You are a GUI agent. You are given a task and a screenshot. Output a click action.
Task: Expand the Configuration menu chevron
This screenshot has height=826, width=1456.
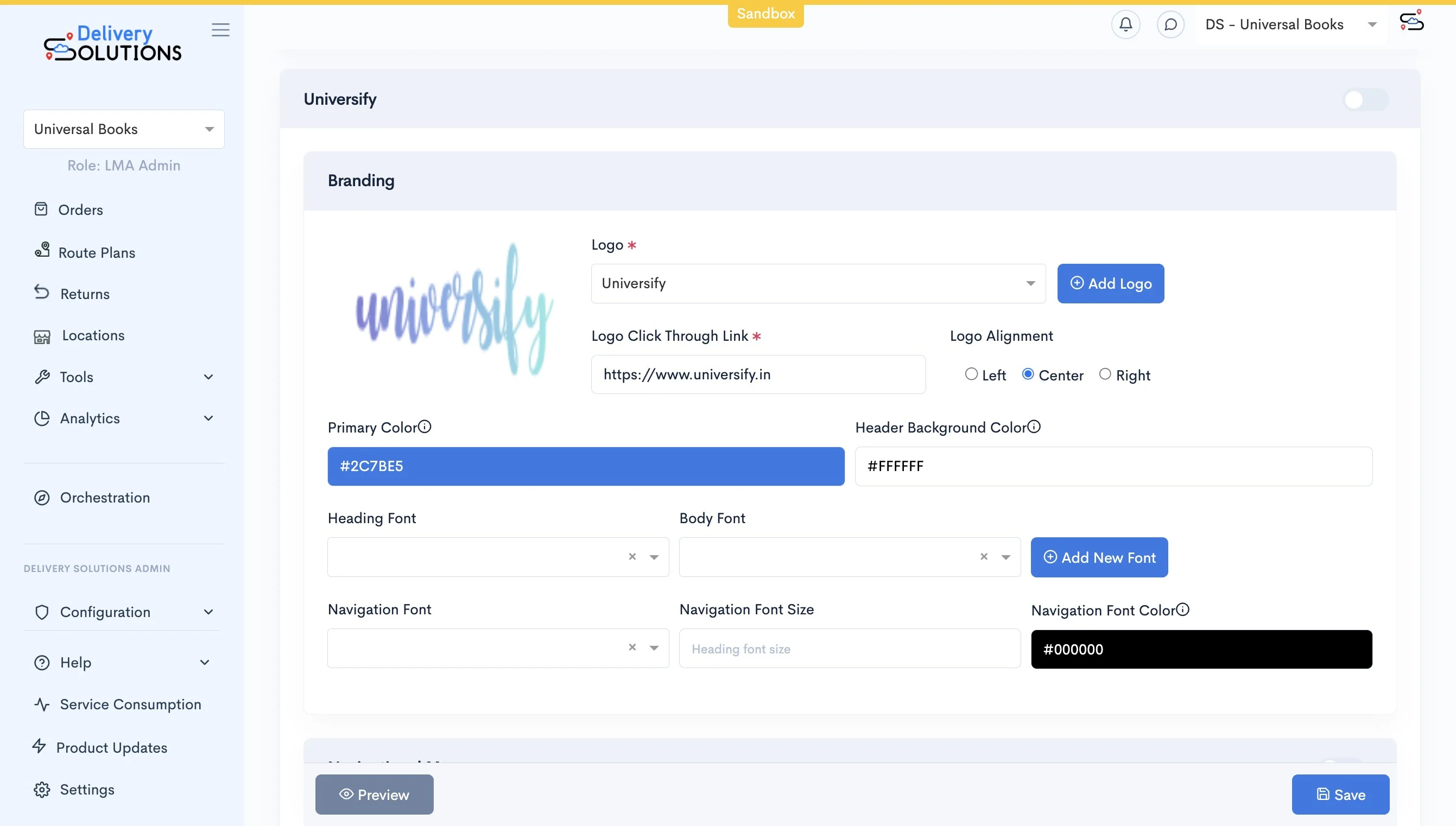[x=208, y=612]
